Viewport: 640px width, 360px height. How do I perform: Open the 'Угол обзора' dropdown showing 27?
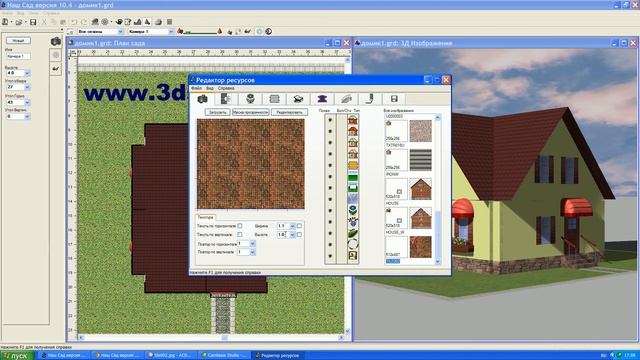tap(27, 87)
